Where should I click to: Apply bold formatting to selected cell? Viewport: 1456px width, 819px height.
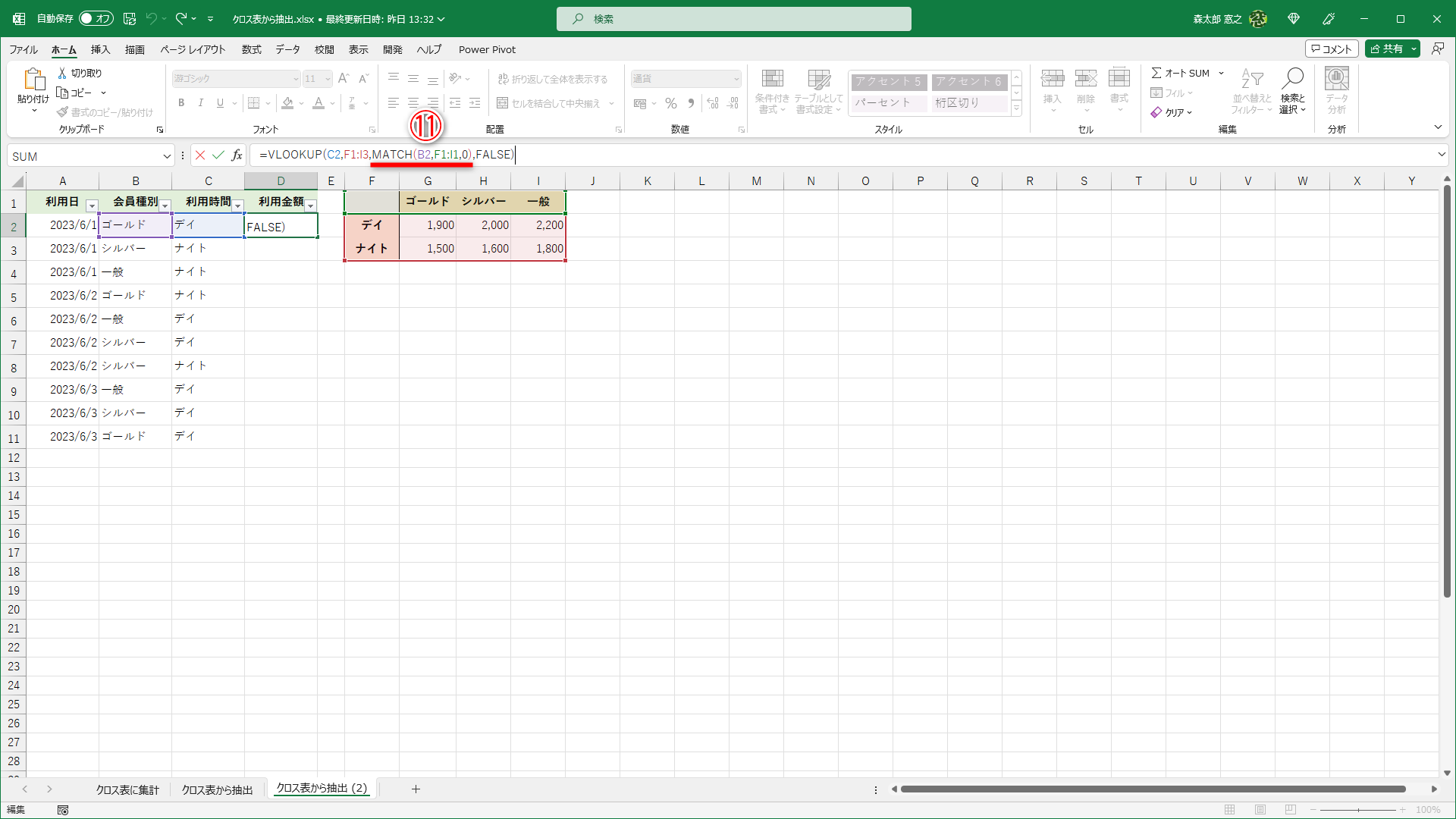coord(181,103)
